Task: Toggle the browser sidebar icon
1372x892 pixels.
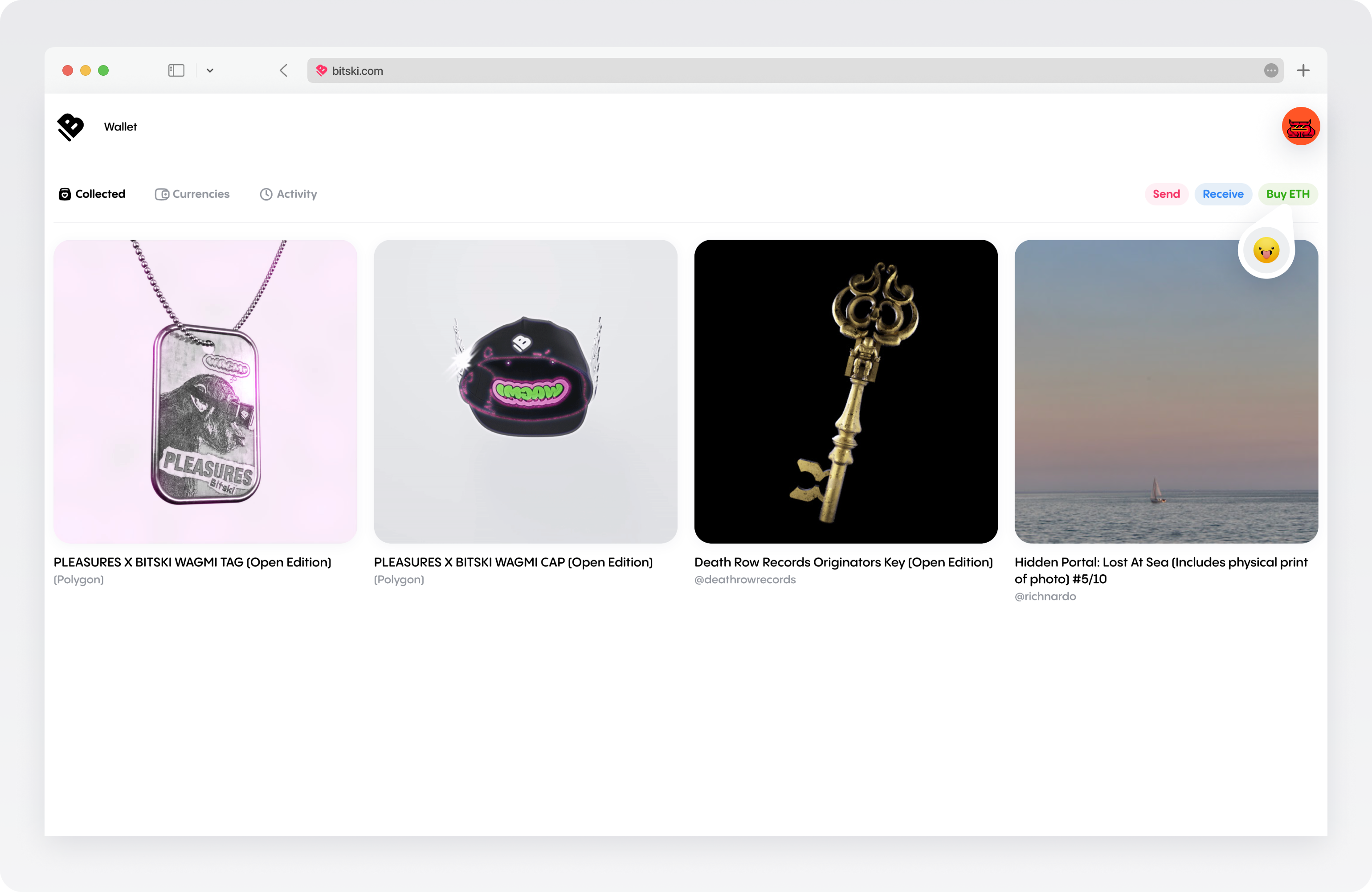Action: pyautogui.click(x=176, y=70)
